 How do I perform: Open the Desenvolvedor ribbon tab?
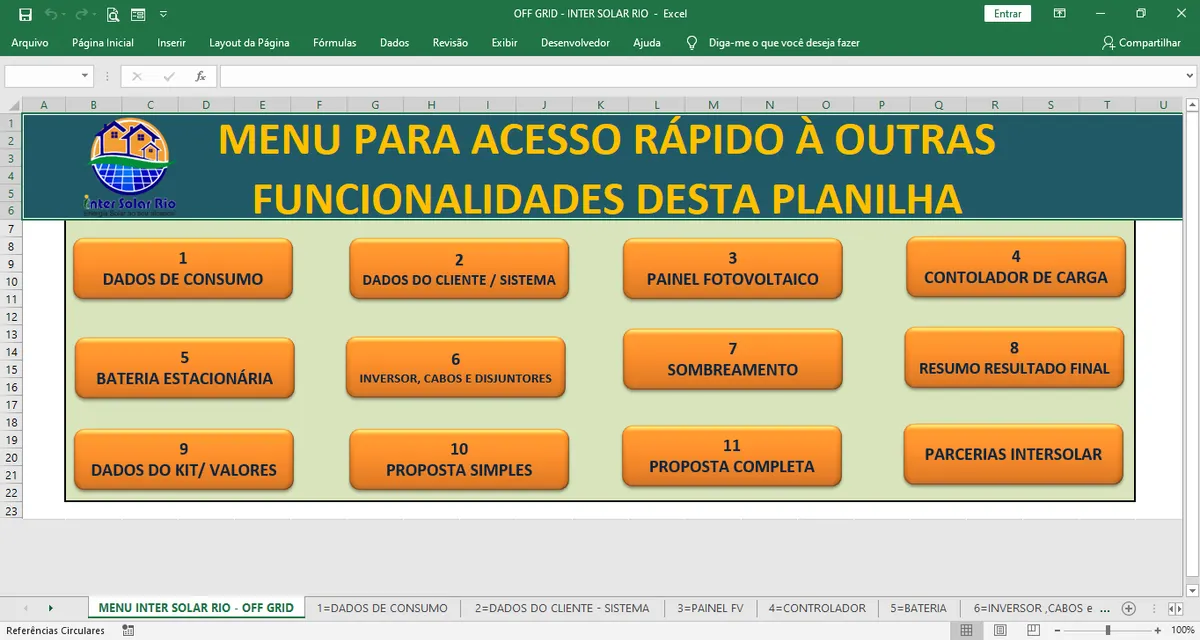point(575,43)
